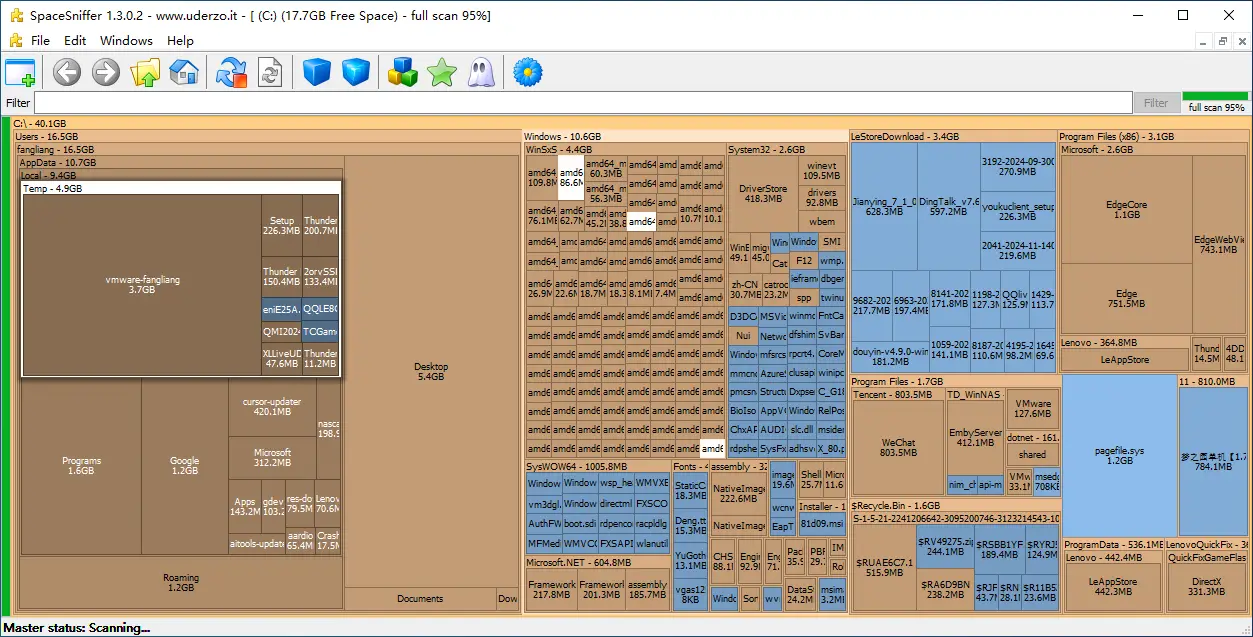The image size is (1253, 637).
Task: Select the EdgeWebView 743.1MB block
Action: pyautogui.click(x=1219, y=245)
